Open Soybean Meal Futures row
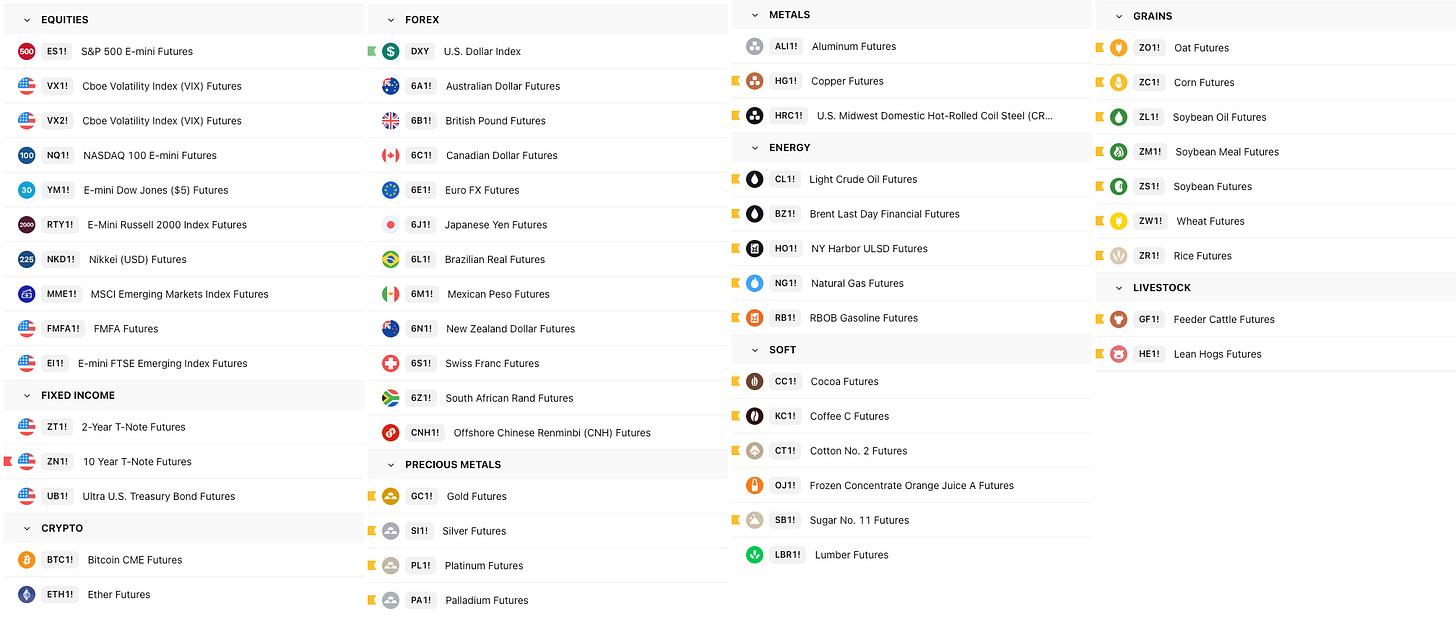Image resolution: width=1456 pixels, height=625 pixels. click(x=1275, y=152)
